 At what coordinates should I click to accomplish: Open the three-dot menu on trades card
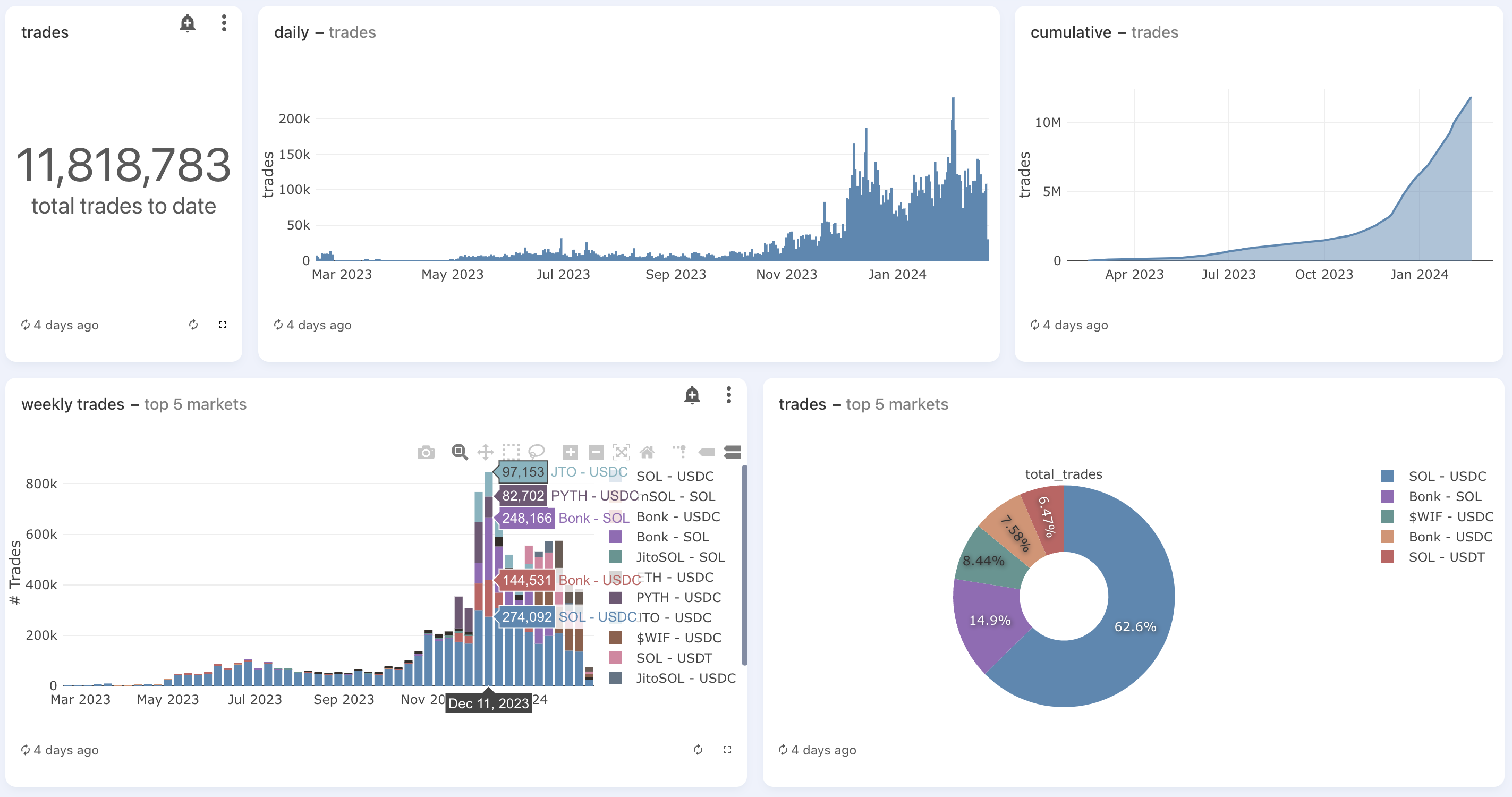tap(224, 23)
